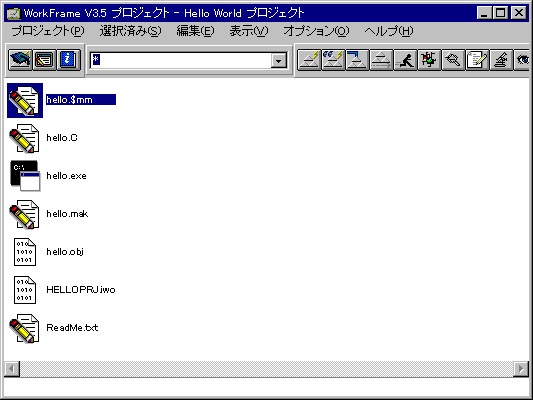Viewport: 533px width, 400px height.
Task: Open the 表示(V) menu
Action: pyautogui.click(x=249, y=31)
